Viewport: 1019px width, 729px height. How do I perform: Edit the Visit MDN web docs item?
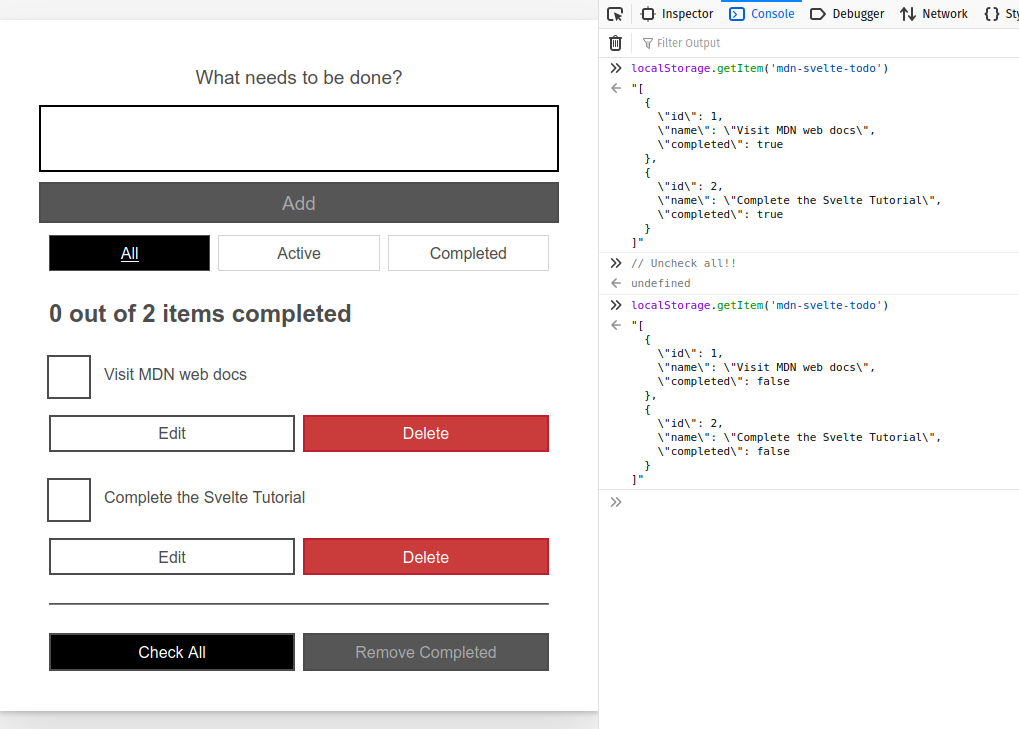pyautogui.click(x=171, y=433)
